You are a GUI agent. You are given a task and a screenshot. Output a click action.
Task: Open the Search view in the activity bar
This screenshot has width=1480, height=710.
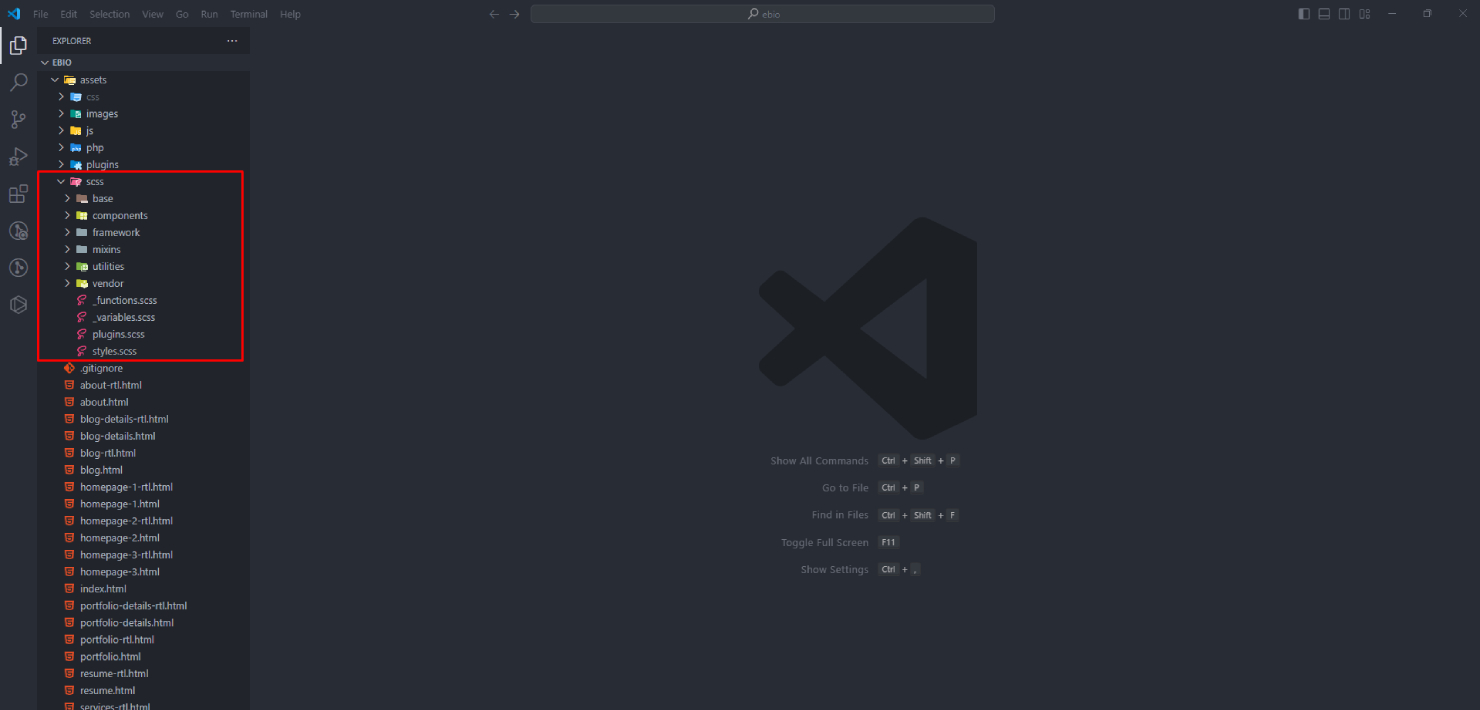pyautogui.click(x=18, y=82)
